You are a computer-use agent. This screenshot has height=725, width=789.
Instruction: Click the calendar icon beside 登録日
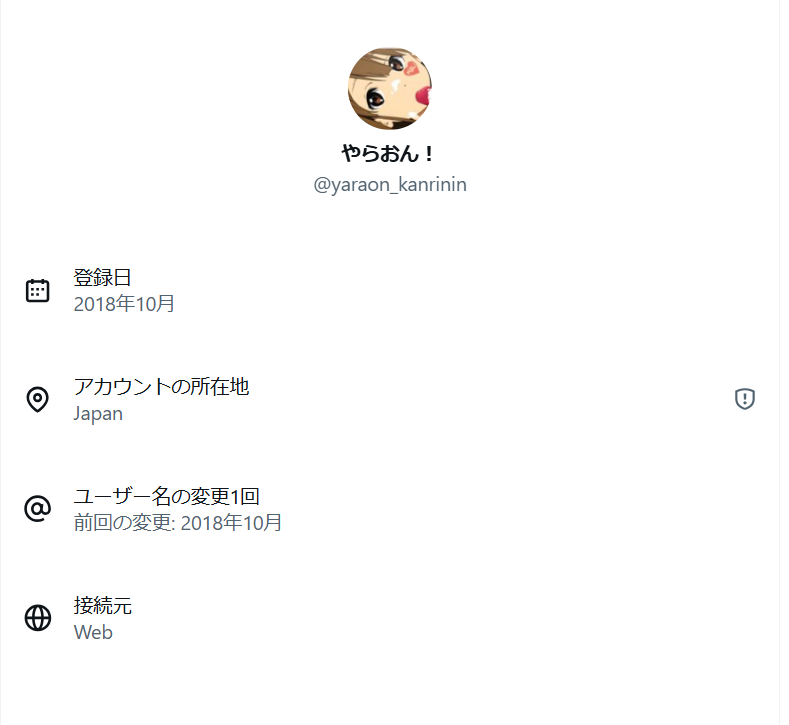(x=37, y=291)
